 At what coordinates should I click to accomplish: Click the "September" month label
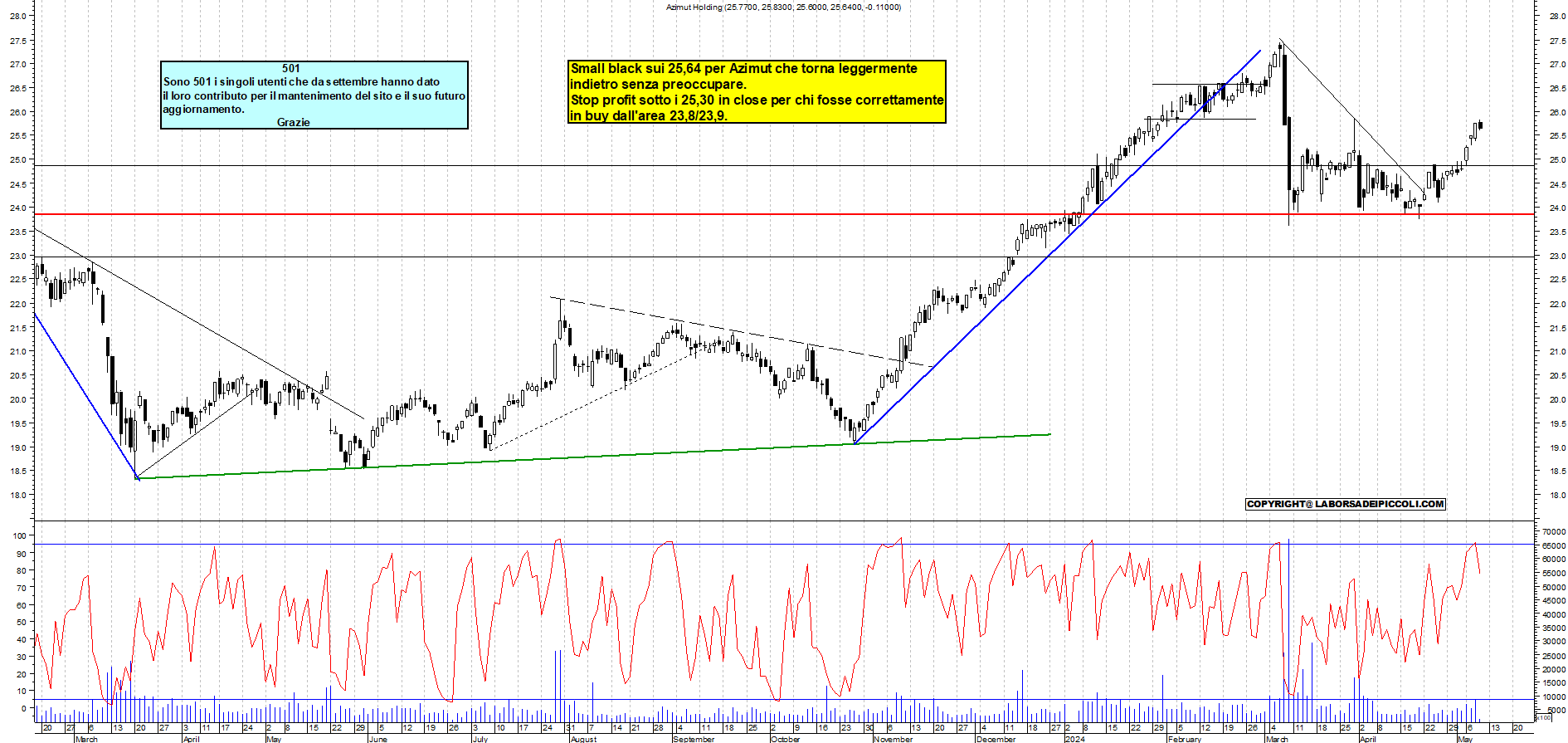(x=694, y=739)
